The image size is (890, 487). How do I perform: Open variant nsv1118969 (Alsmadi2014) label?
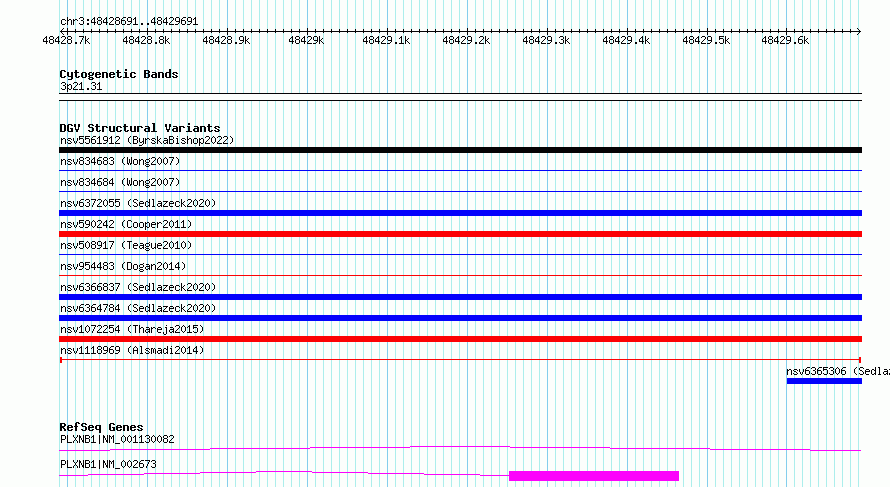pos(132,350)
